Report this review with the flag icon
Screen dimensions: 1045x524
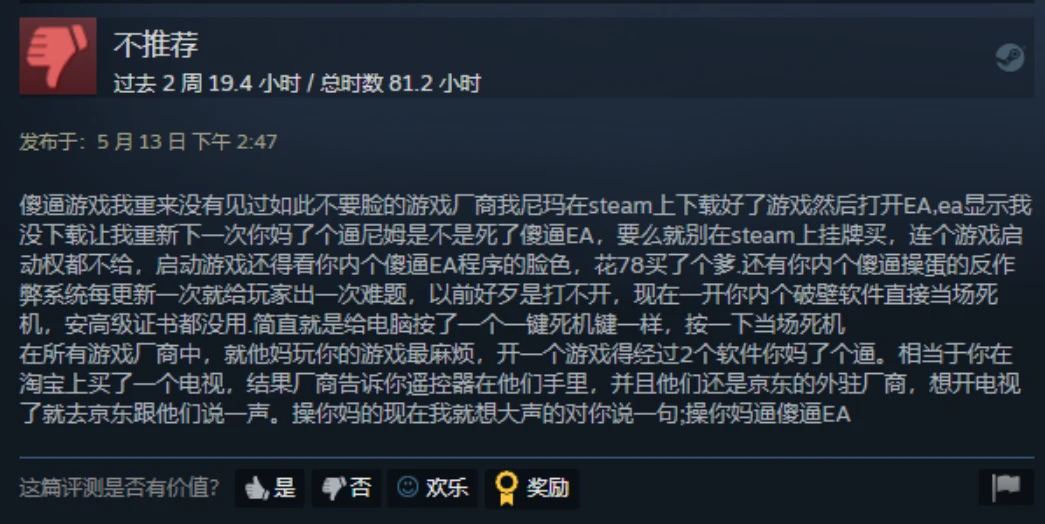(x=1006, y=487)
